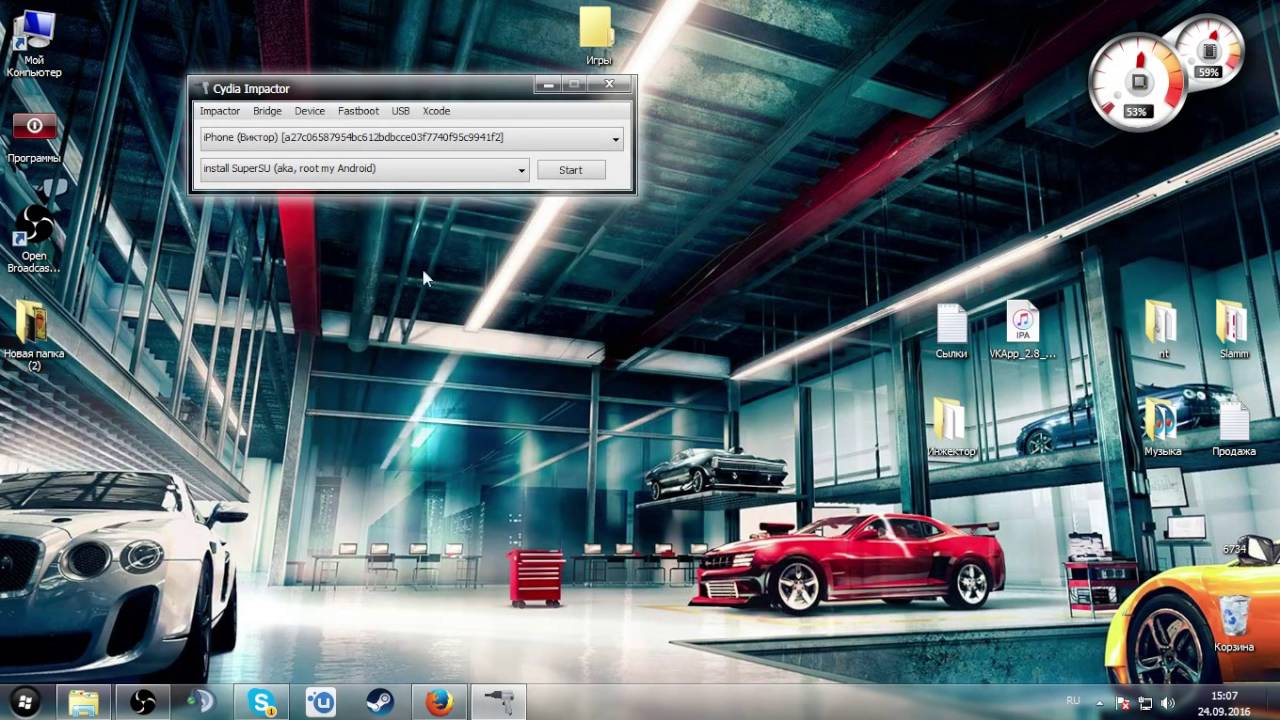Switch to Cydia Impactor taskbar button
The height and width of the screenshot is (720, 1280).
(x=499, y=703)
